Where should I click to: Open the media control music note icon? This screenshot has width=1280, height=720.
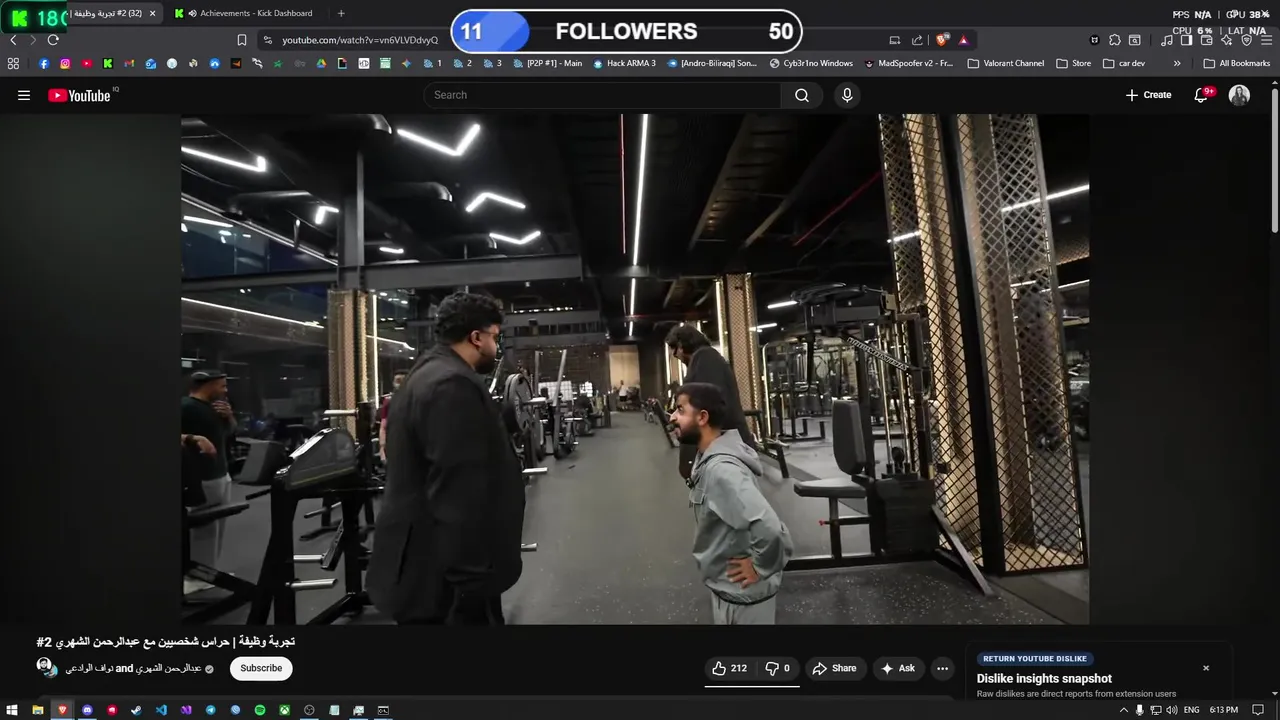click(x=1166, y=40)
